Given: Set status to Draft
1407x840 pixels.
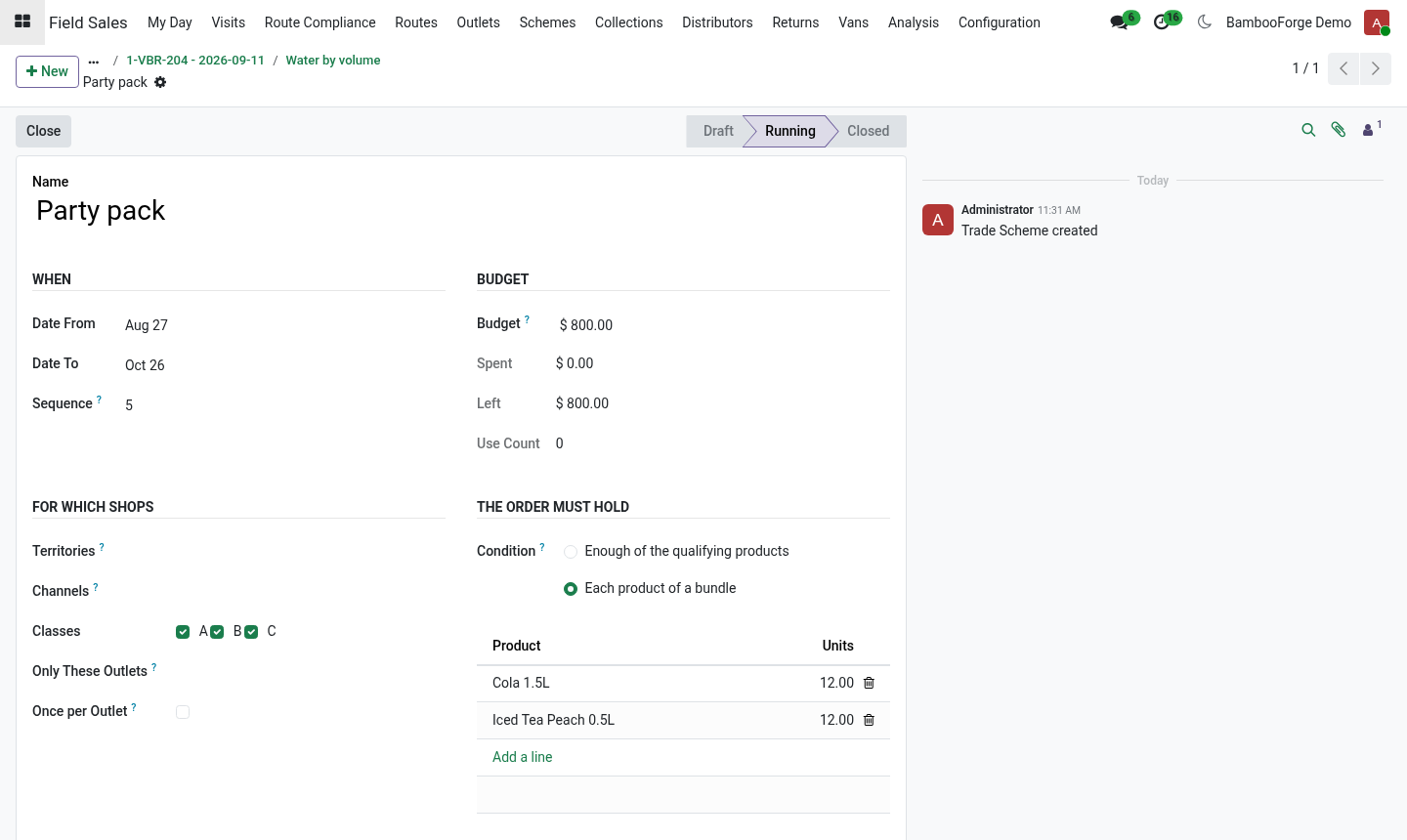Looking at the screenshot, I should pos(717,131).
